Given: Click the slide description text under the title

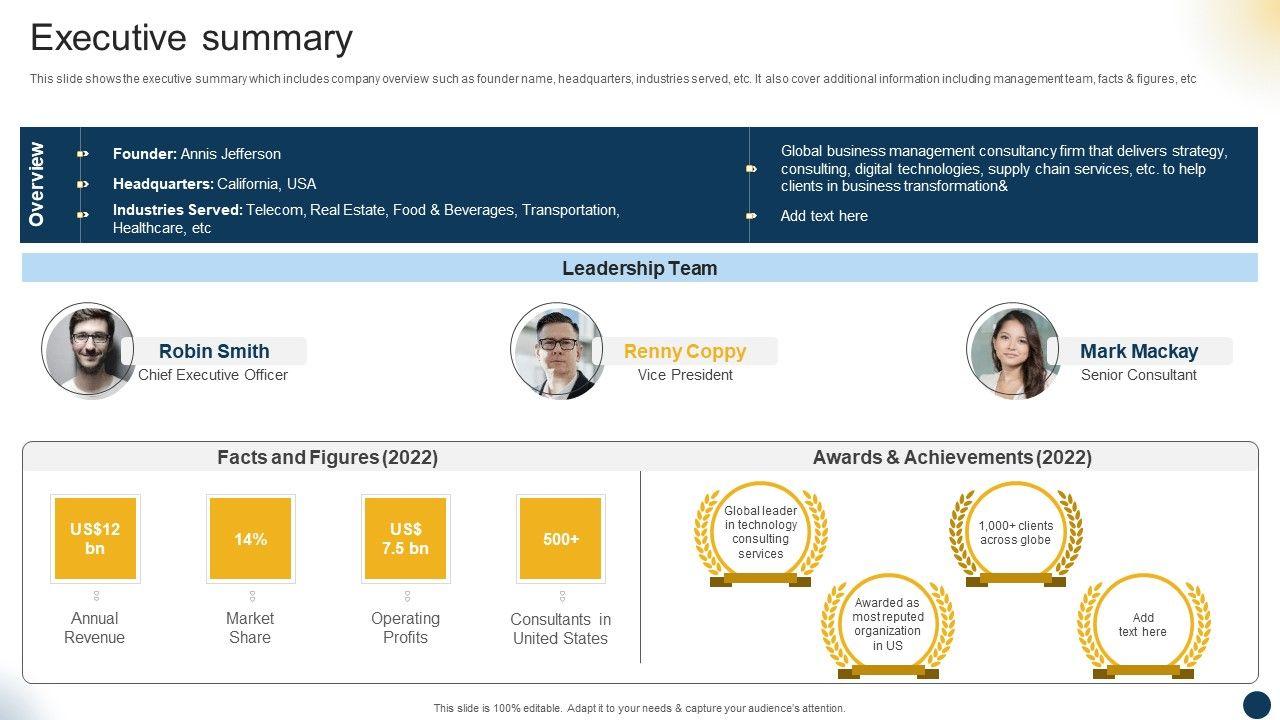Looking at the screenshot, I should (x=613, y=79).
